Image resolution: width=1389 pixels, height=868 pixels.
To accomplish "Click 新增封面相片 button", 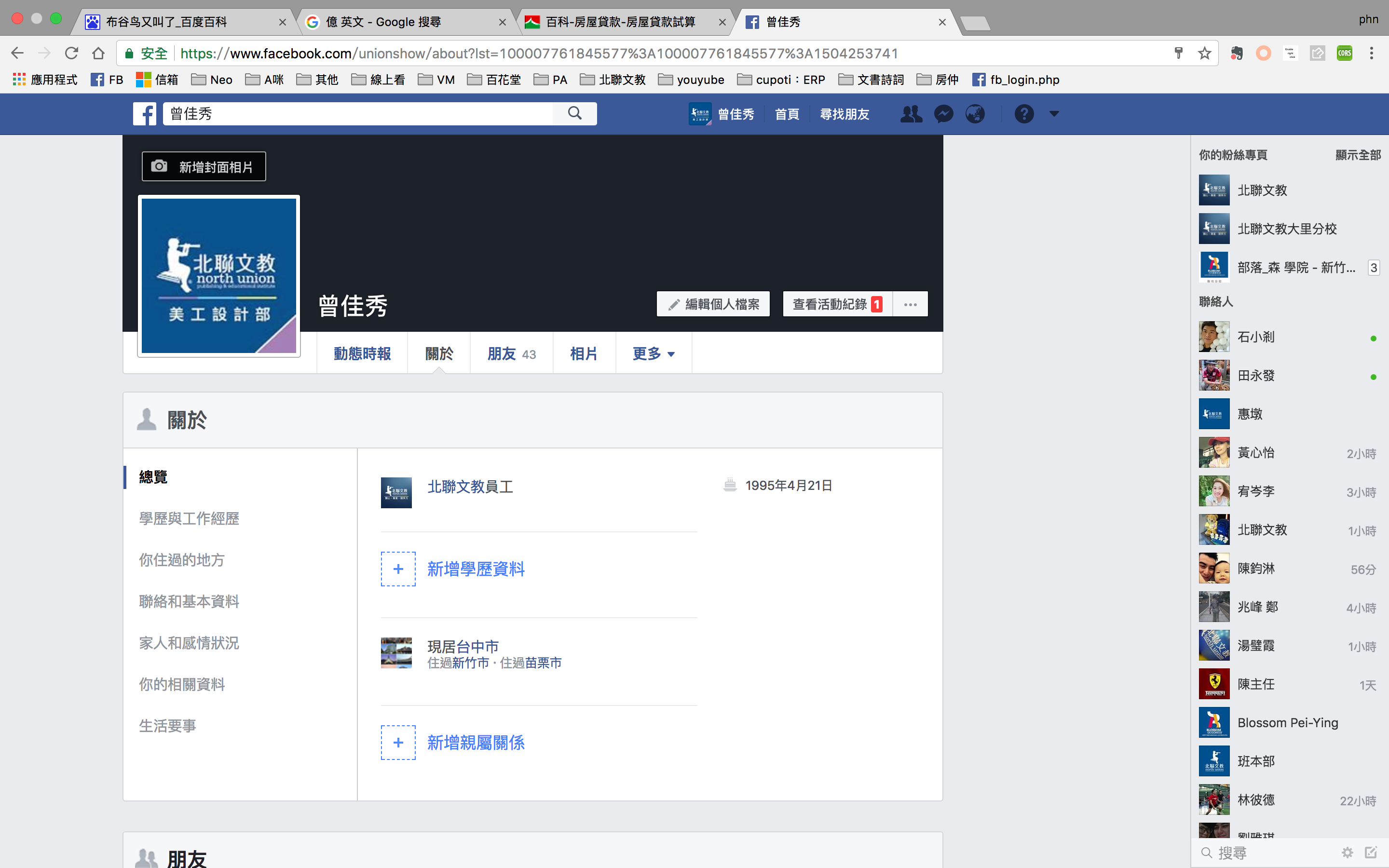I will pyautogui.click(x=204, y=166).
